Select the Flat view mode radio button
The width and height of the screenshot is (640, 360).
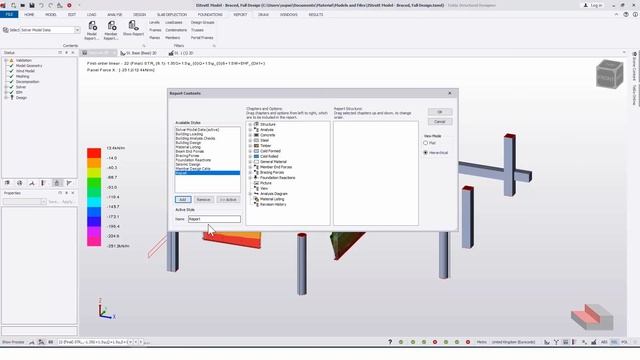[x=426, y=143]
